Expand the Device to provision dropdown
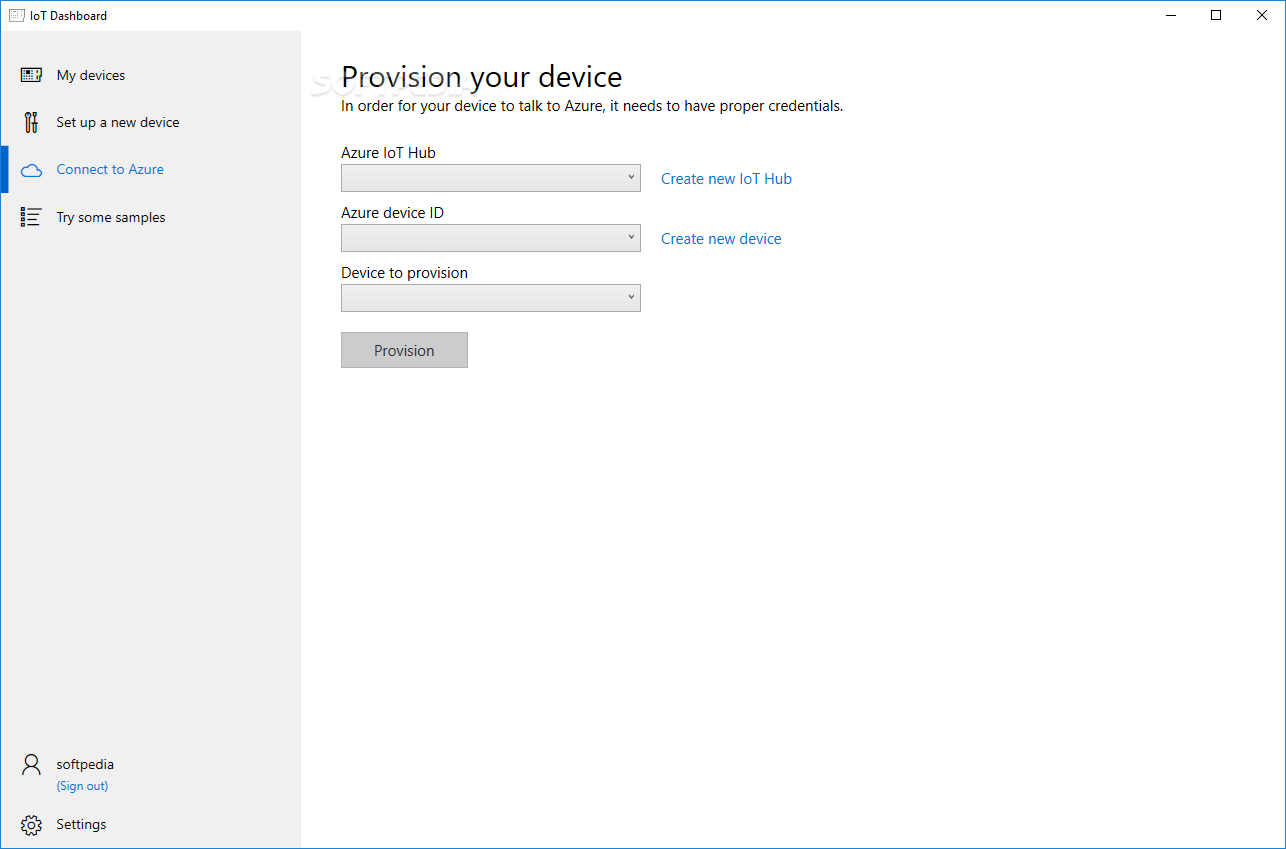Image resolution: width=1286 pixels, height=849 pixels. (x=490, y=298)
